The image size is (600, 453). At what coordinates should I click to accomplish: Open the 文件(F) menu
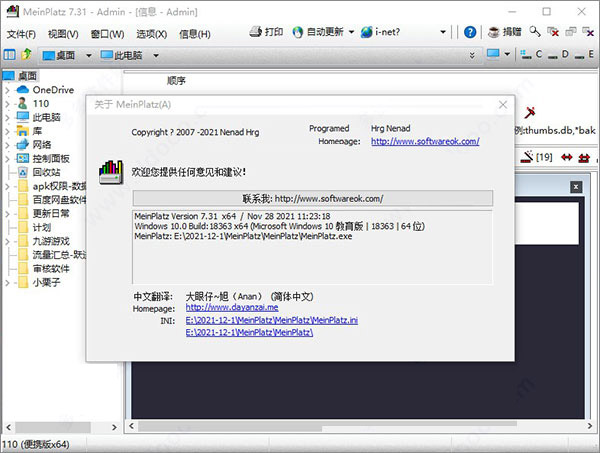[x=20, y=33]
